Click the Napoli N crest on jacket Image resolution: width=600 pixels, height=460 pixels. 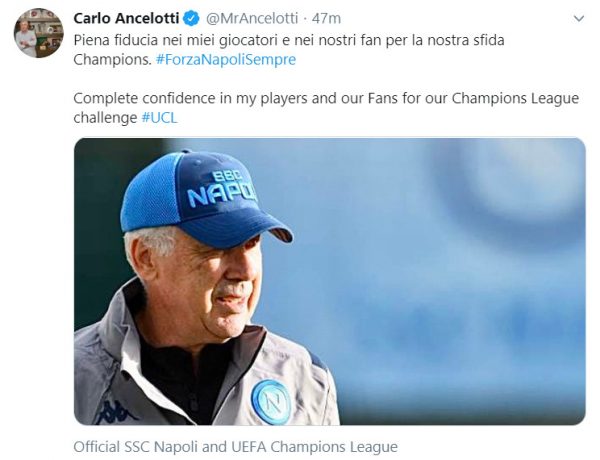coord(271,401)
